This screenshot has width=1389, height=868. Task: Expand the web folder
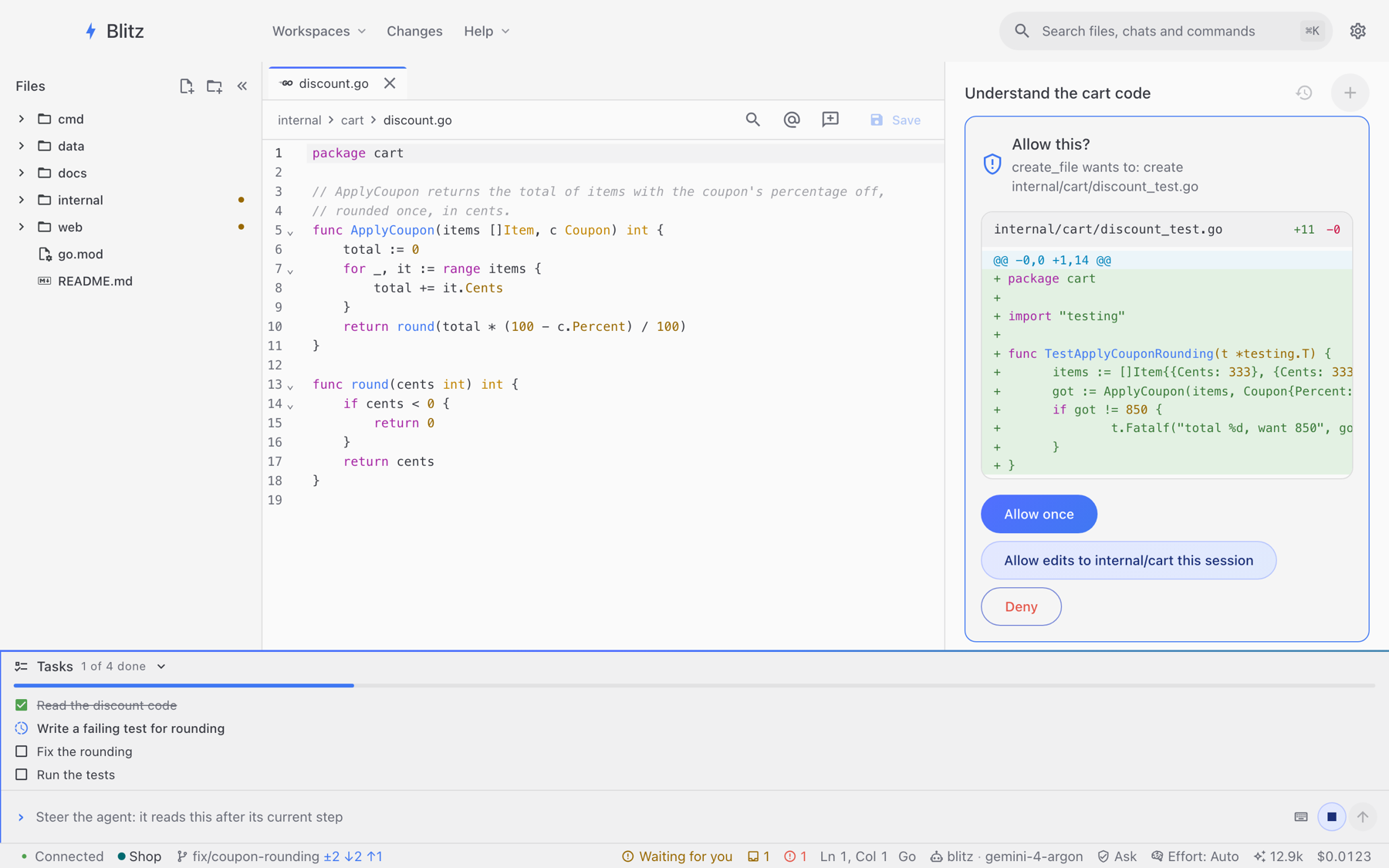tap(22, 227)
